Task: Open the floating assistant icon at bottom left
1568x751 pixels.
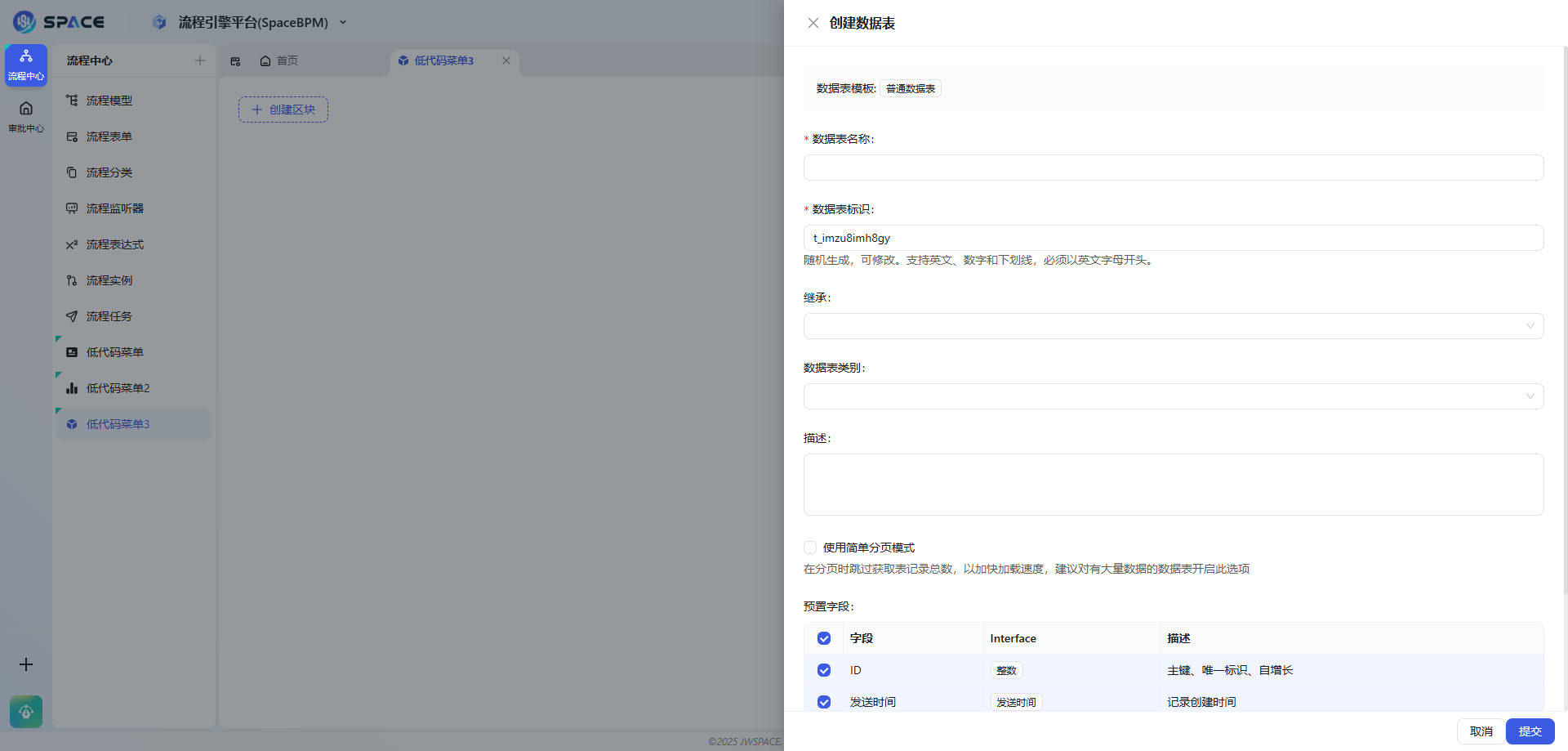Action: click(x=25, y=711)
